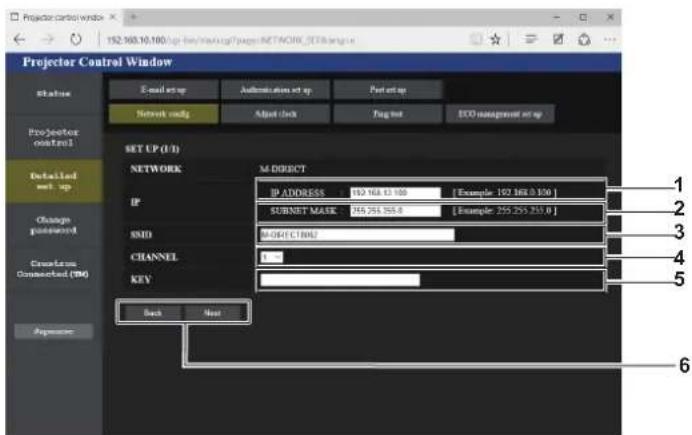
Task: Switch to the Adjust clock tab
Action: pos(276,114)
